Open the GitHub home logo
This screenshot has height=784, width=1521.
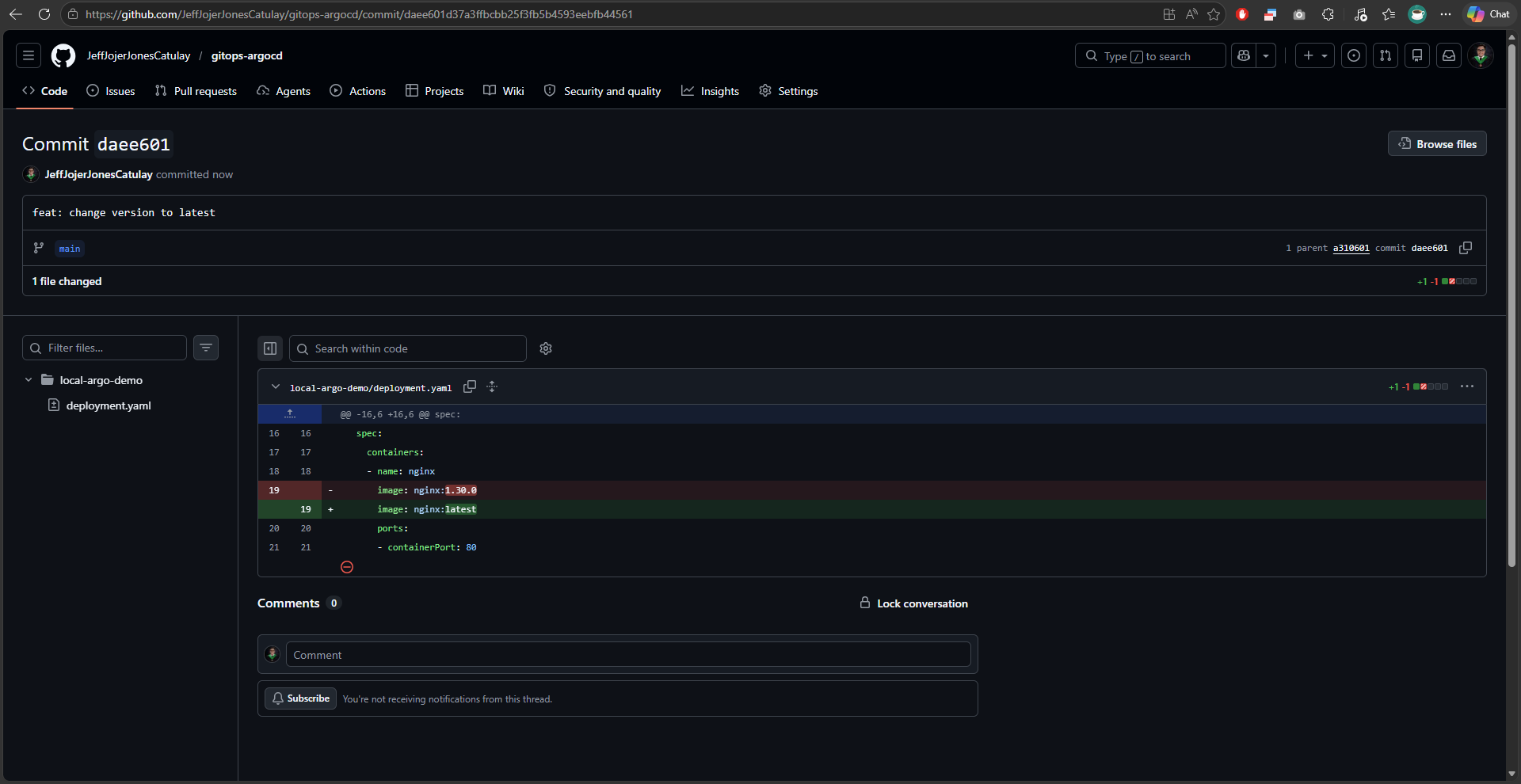pyautogui.click(x=63, y=55)
